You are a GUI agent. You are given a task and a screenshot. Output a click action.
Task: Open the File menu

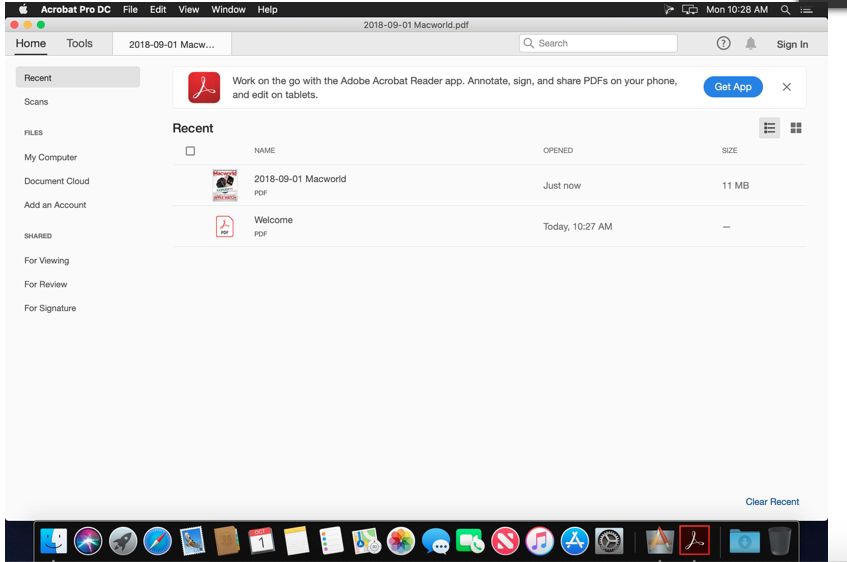pos(130,9)
